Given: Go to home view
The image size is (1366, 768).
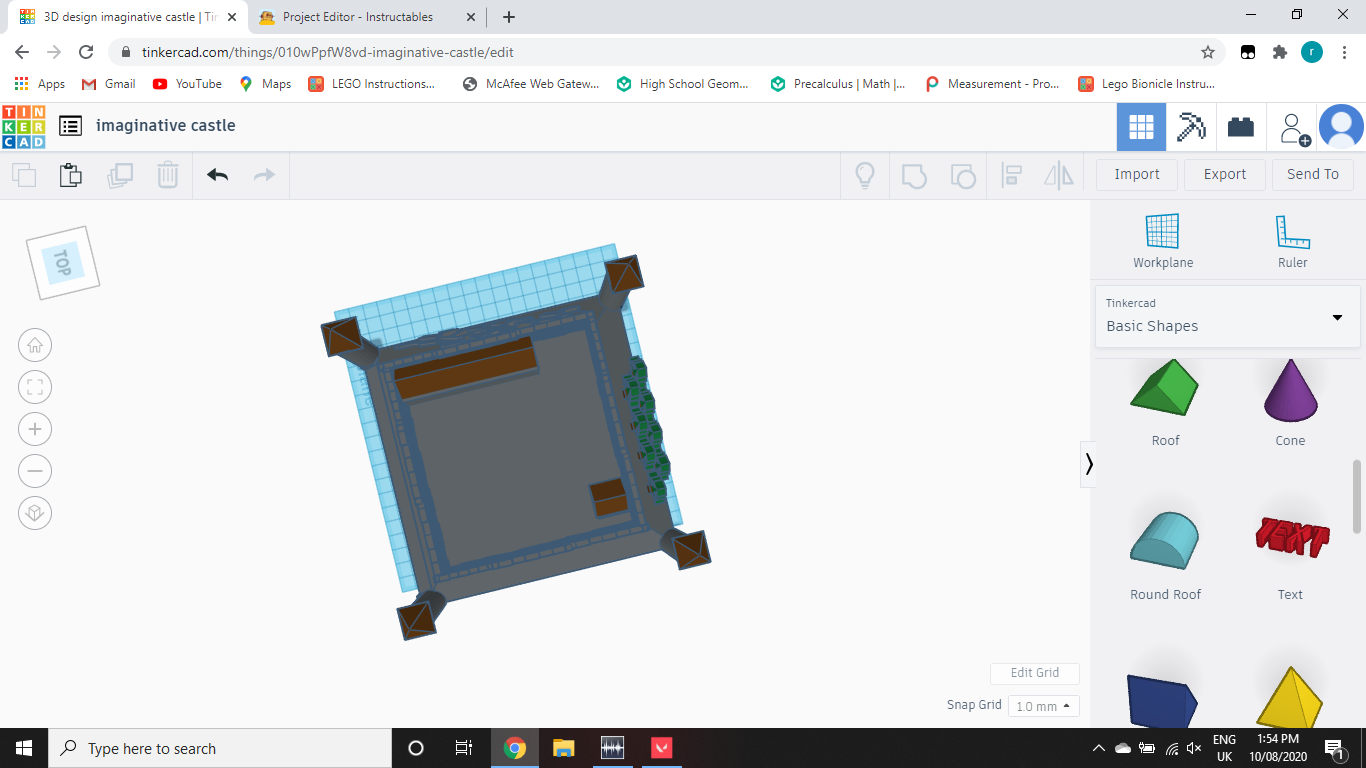Looking at the screenshot, I should point(35,345).
